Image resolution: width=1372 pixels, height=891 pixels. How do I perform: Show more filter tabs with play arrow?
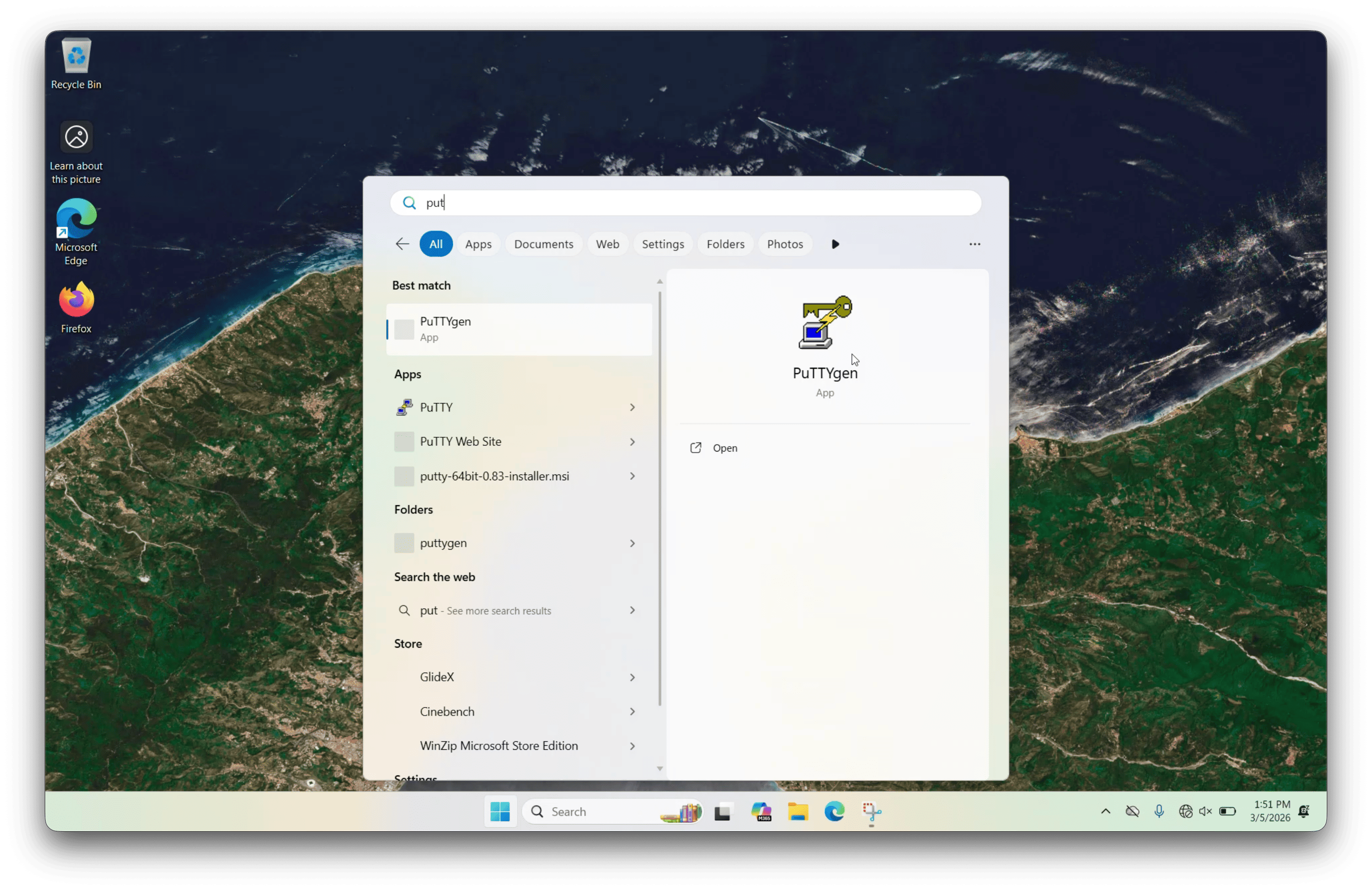(x=835, y=245)
